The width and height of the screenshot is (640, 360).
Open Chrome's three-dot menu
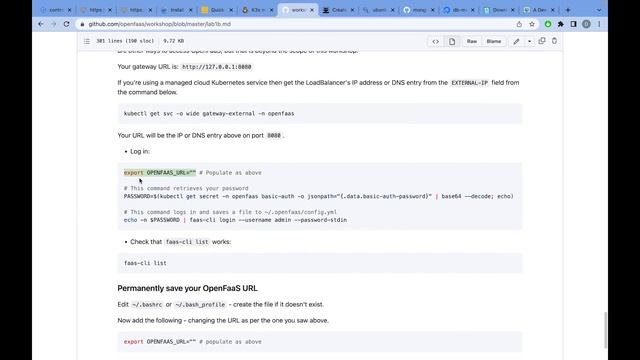coord(599,24)
